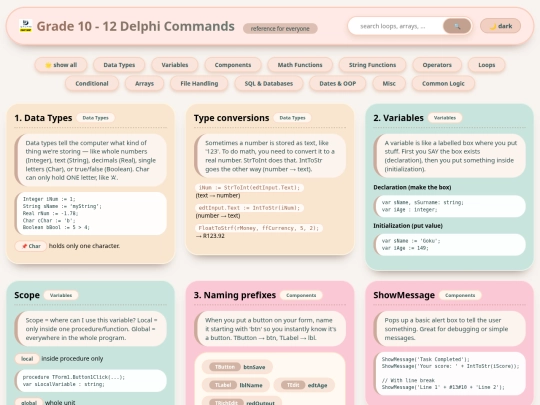Click the 'reference for everyone' badge
This screenshot has height=405, width=540.
click(x=280, y=29)
